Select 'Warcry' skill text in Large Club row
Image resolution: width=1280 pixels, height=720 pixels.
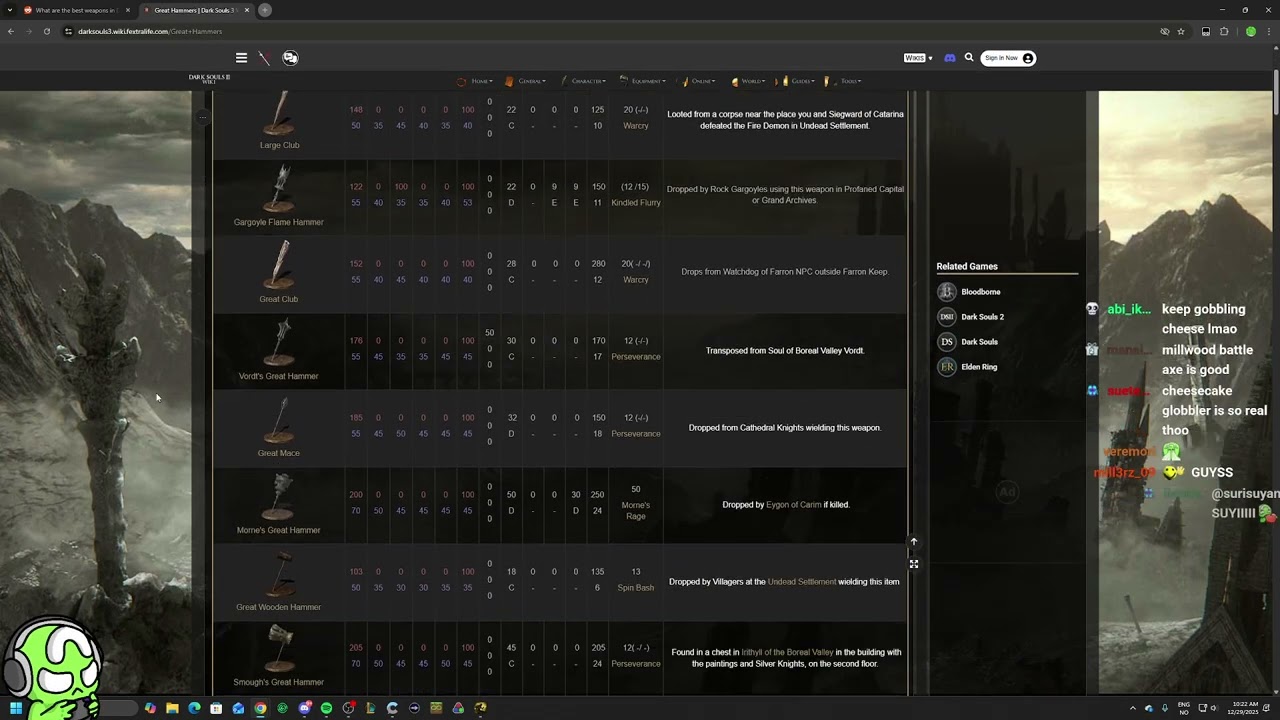tap(636, 126)
